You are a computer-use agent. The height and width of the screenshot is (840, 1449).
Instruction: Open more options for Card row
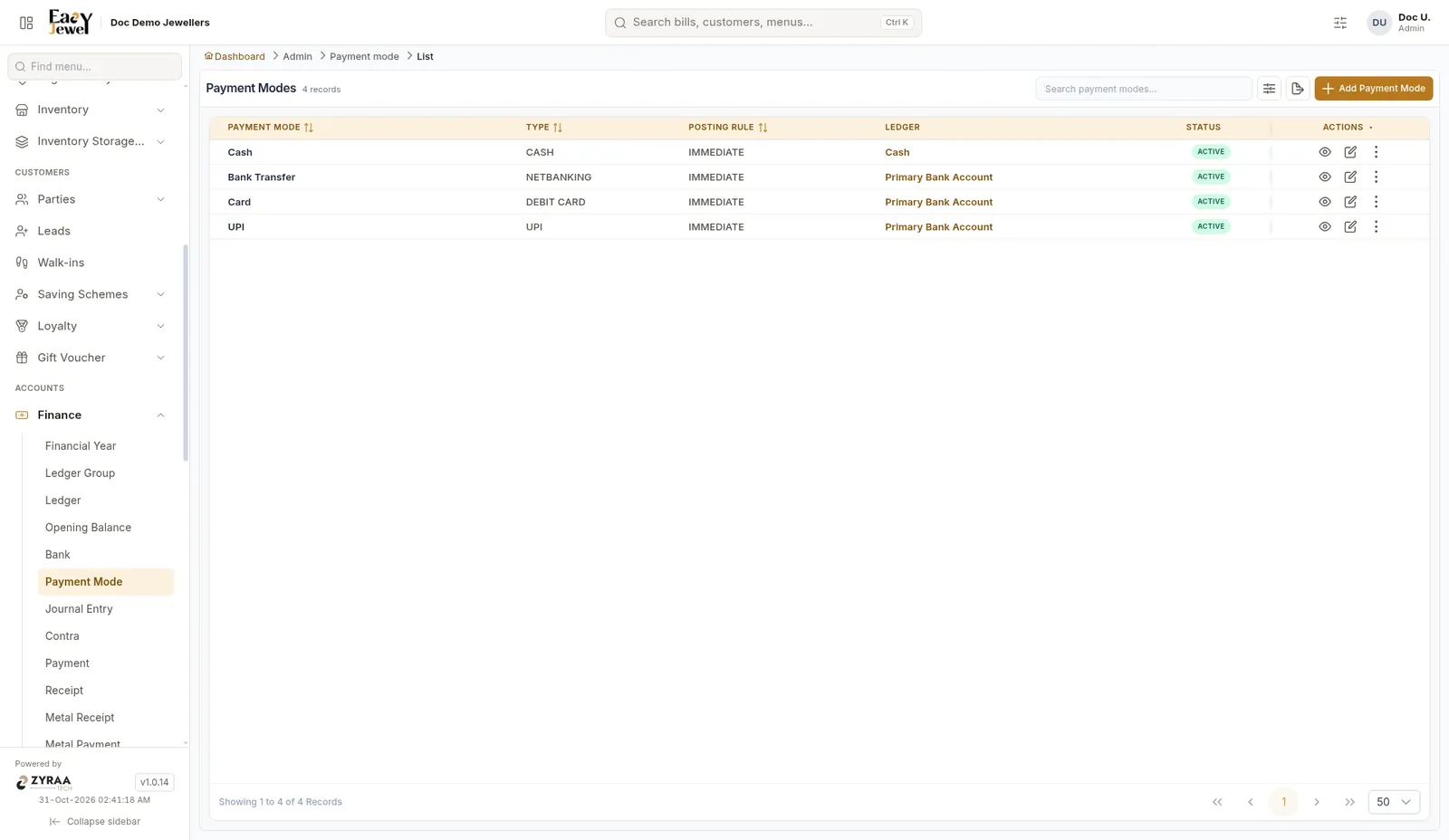pyautogui.click(x=1376, y=202)
